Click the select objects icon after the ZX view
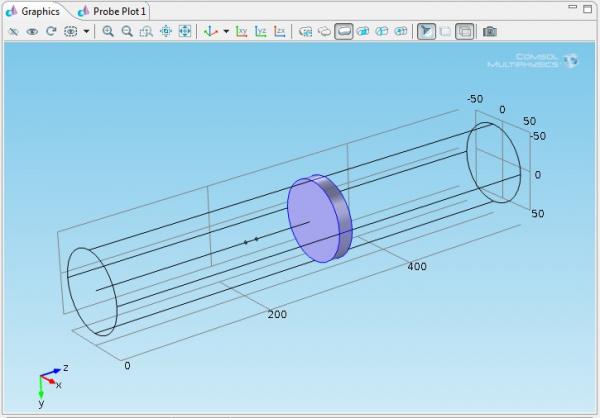 305,31
